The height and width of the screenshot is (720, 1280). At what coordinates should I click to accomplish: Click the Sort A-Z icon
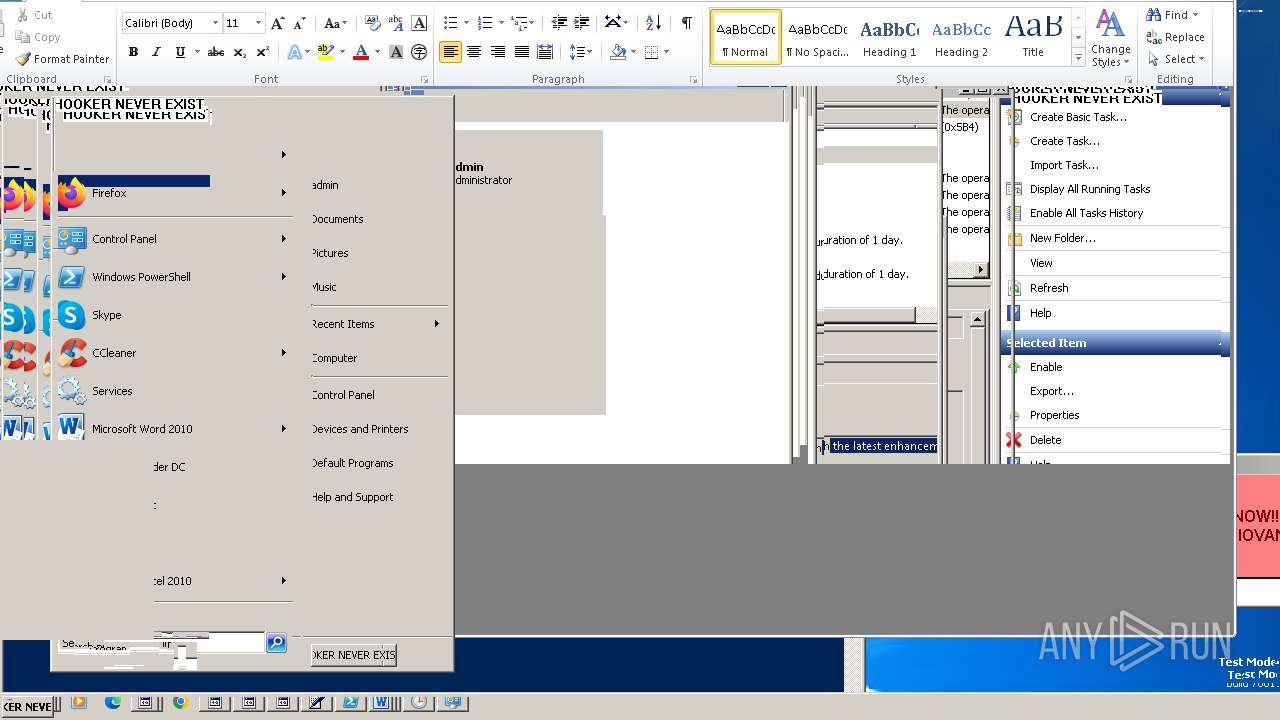pyautogui.click(x=653, y=23)
